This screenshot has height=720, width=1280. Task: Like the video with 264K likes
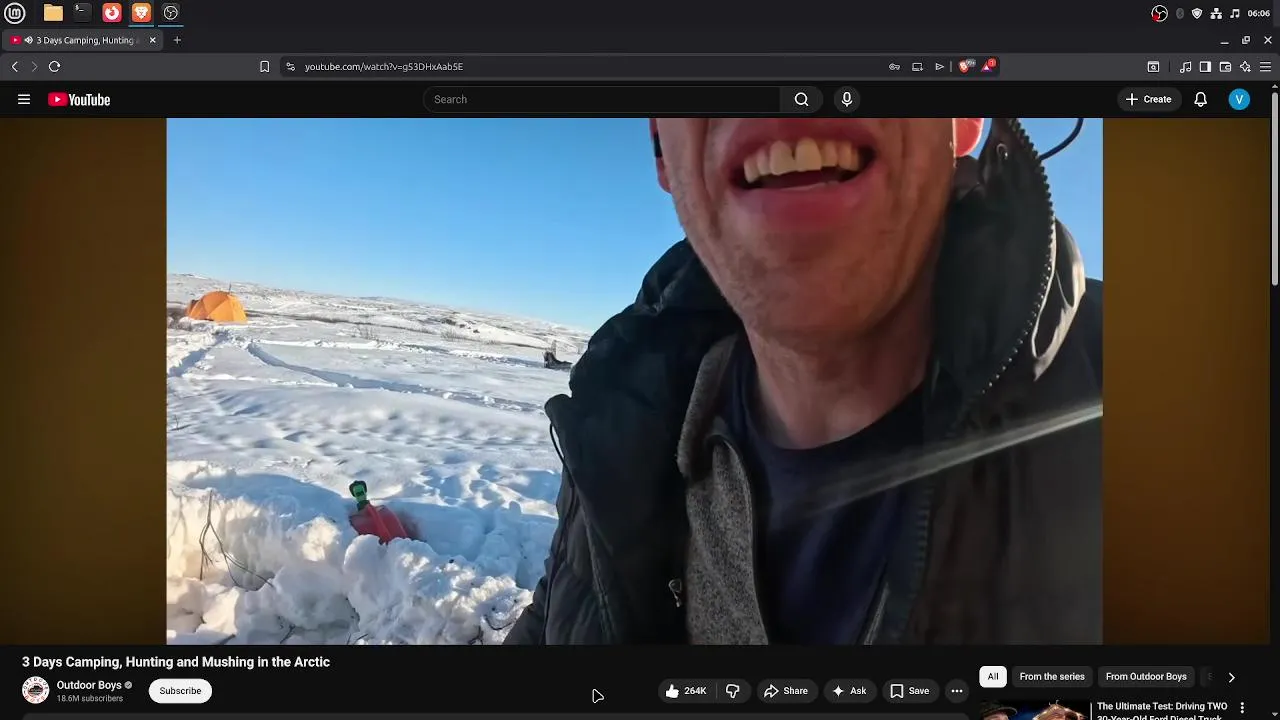(686, 691)
